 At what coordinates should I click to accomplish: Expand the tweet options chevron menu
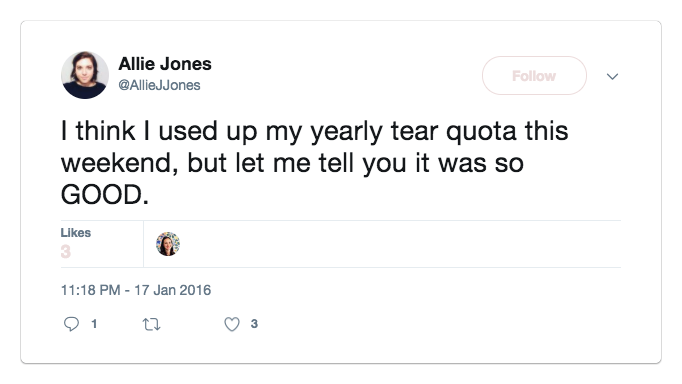[612, 77]
